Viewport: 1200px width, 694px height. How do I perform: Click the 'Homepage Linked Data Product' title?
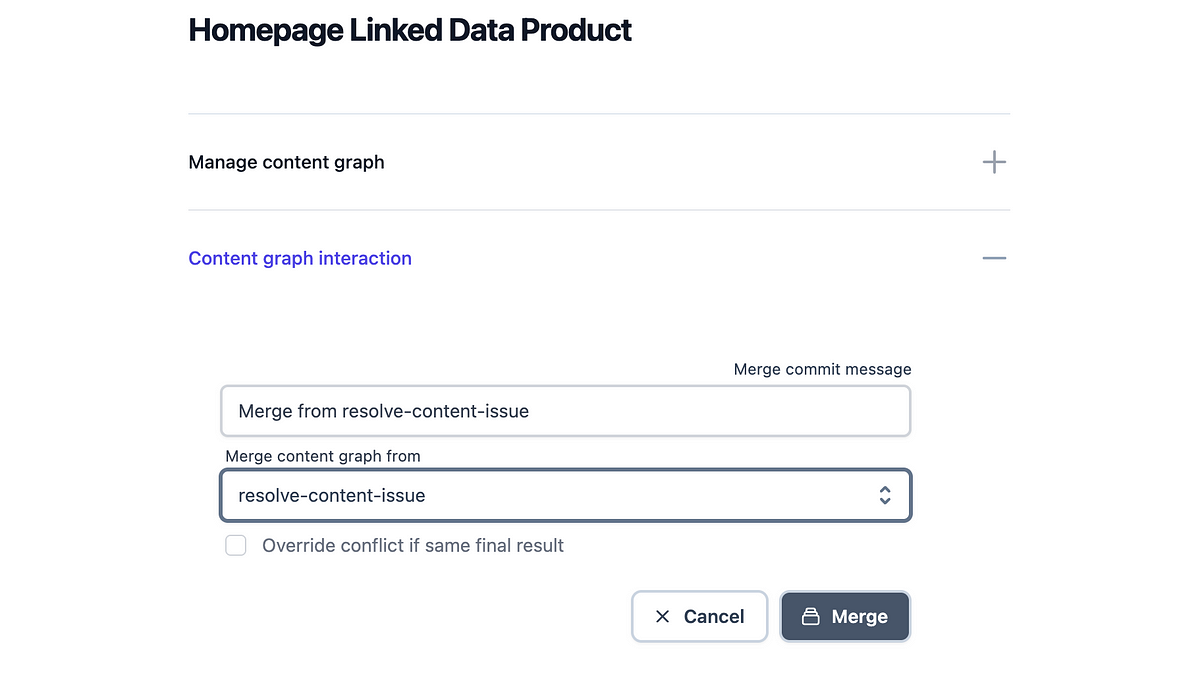click(x=410, y=30)
